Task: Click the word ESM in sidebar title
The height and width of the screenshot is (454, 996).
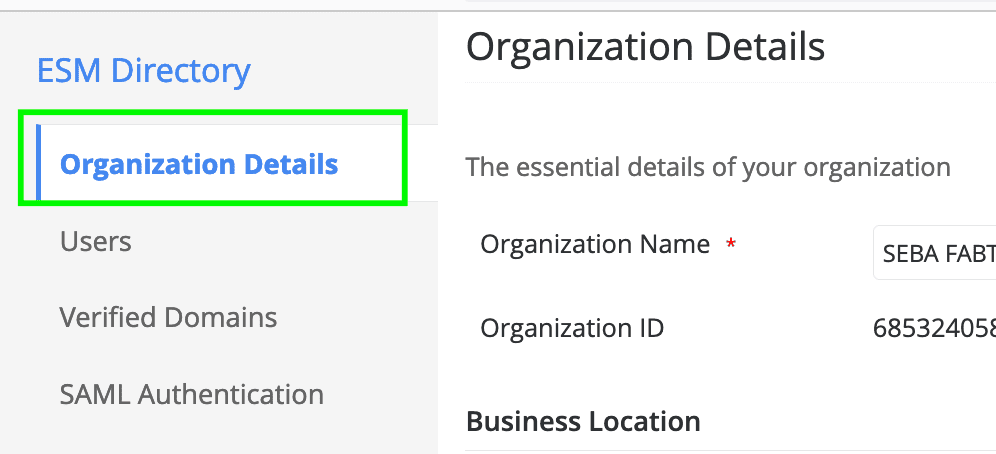Action: click(x=70, y=71)
